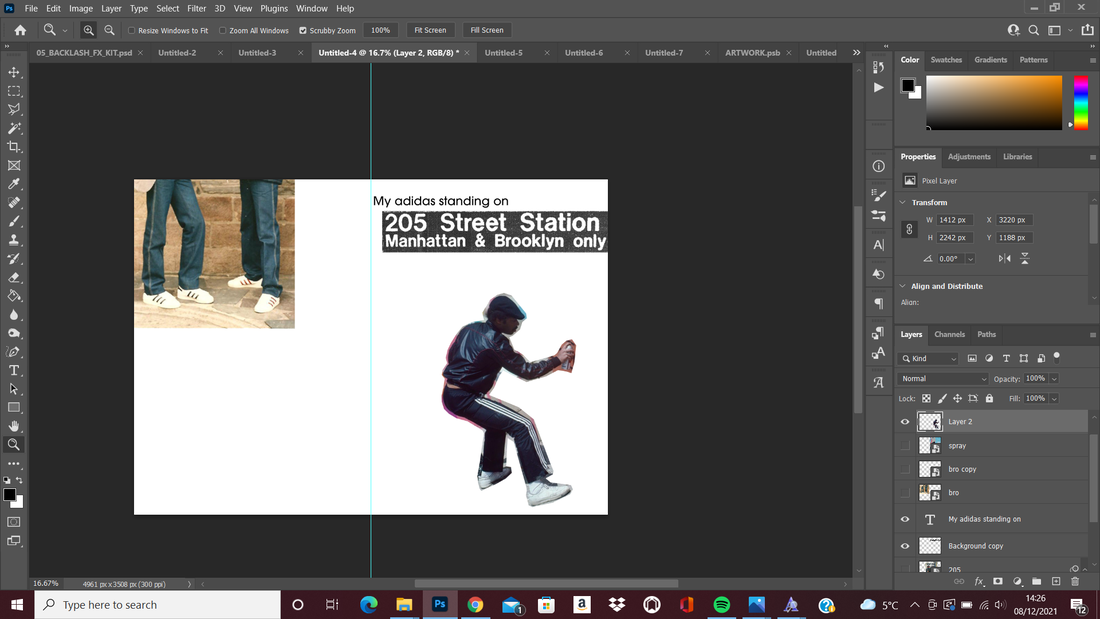Hide the Background copy layer

click(905, 546)
